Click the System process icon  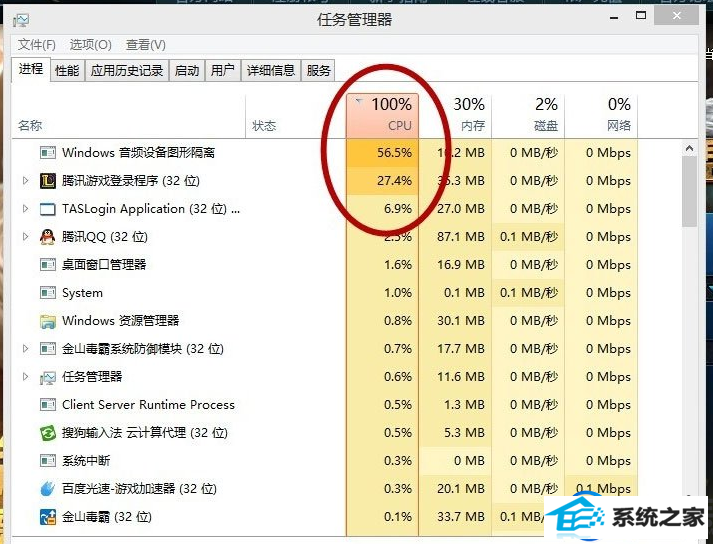pos(48,292)
